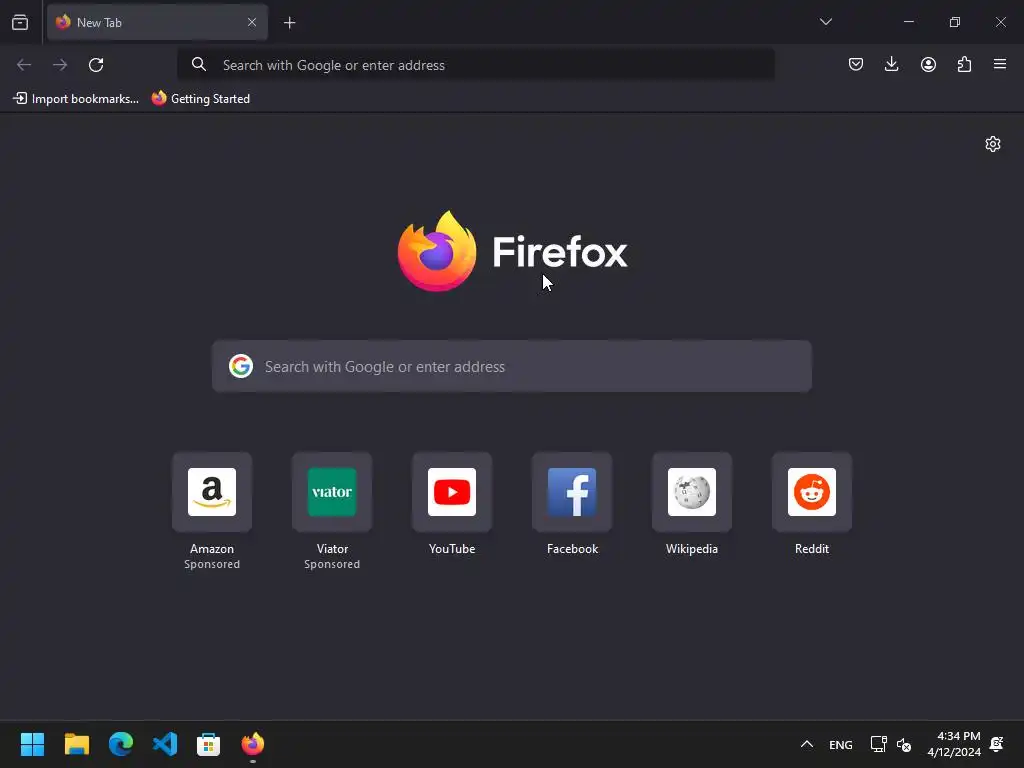Launch Visual Studio Code from taskbar
1024x768 pixels.
[165, 744]
